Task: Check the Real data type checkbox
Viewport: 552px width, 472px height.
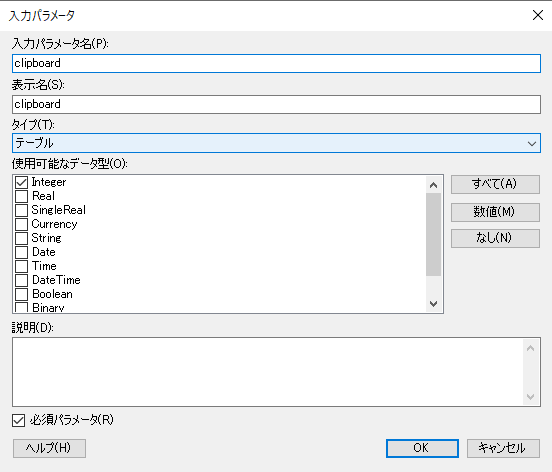Action: [21, 196]
